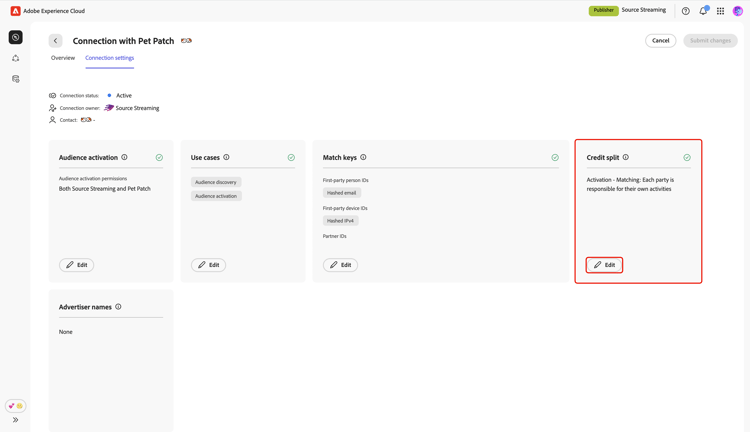Select the top sidebar collaboration icon
750x432 pixels.
(x=15, y=37)
